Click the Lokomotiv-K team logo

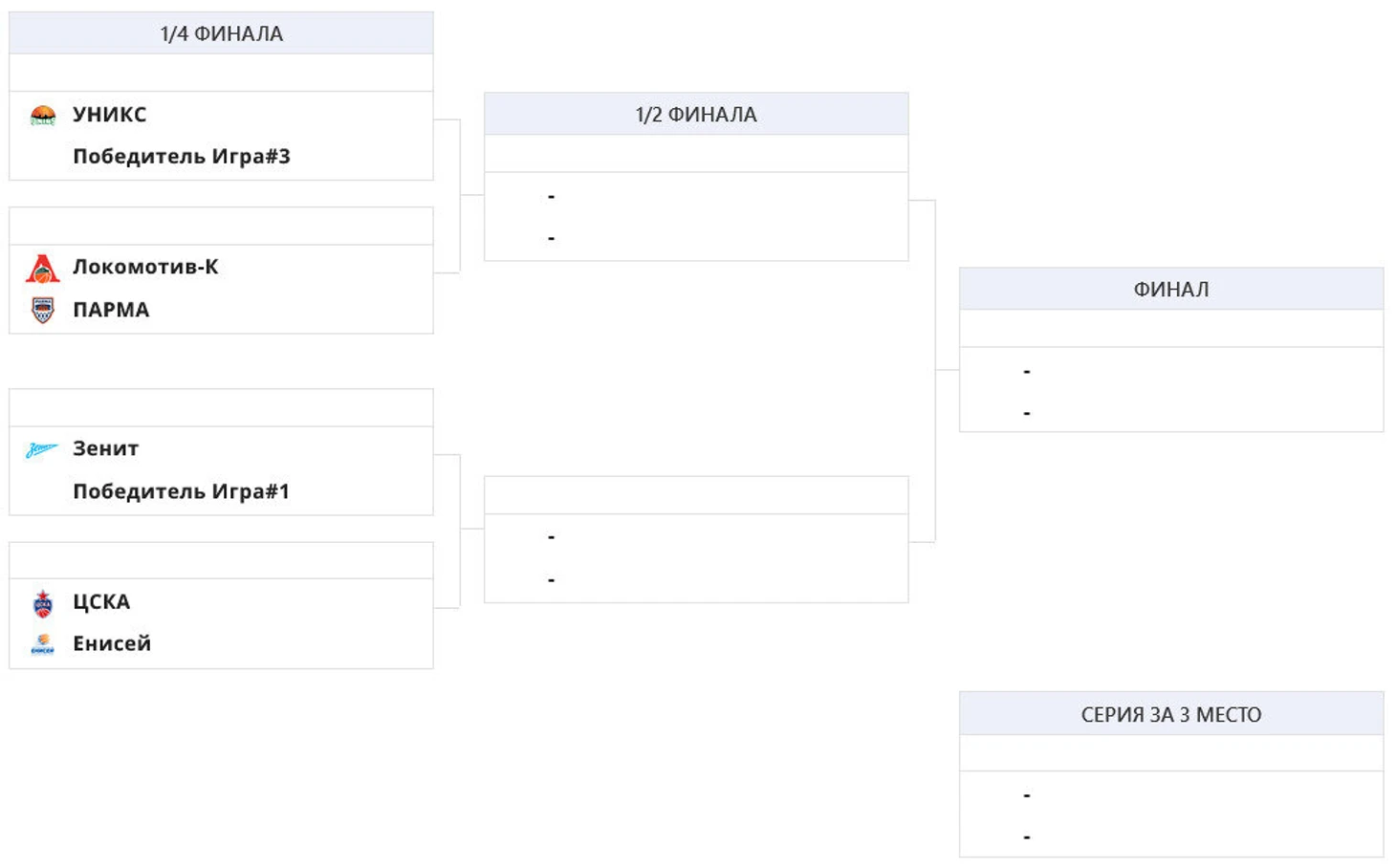click(43, 269)
